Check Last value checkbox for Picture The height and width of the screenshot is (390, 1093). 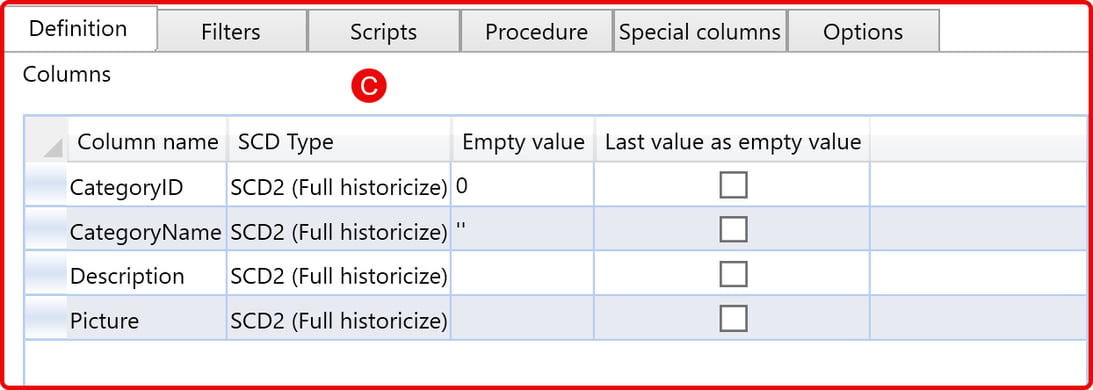[733, 318]
